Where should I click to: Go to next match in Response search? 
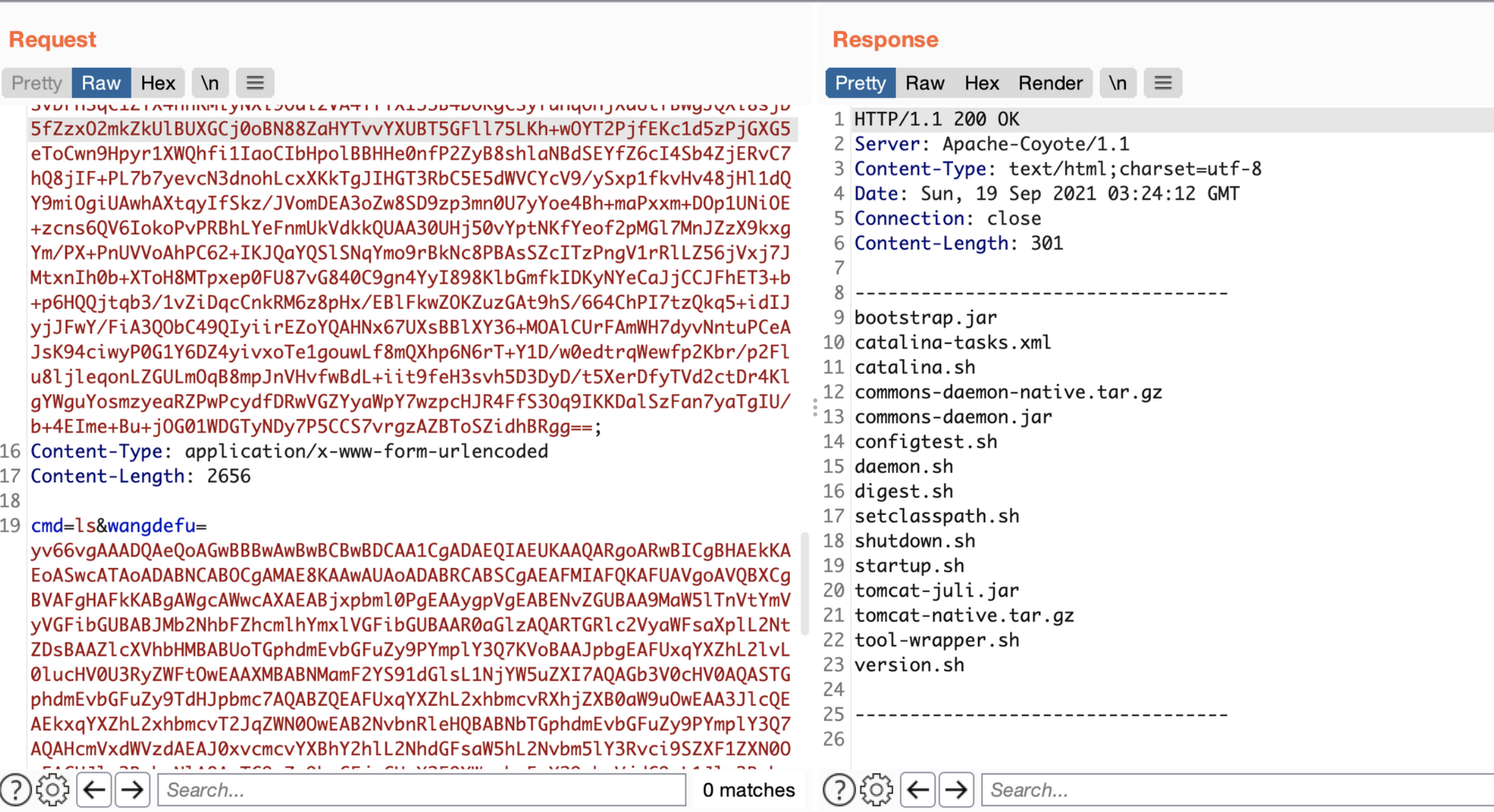coord(956,789)
